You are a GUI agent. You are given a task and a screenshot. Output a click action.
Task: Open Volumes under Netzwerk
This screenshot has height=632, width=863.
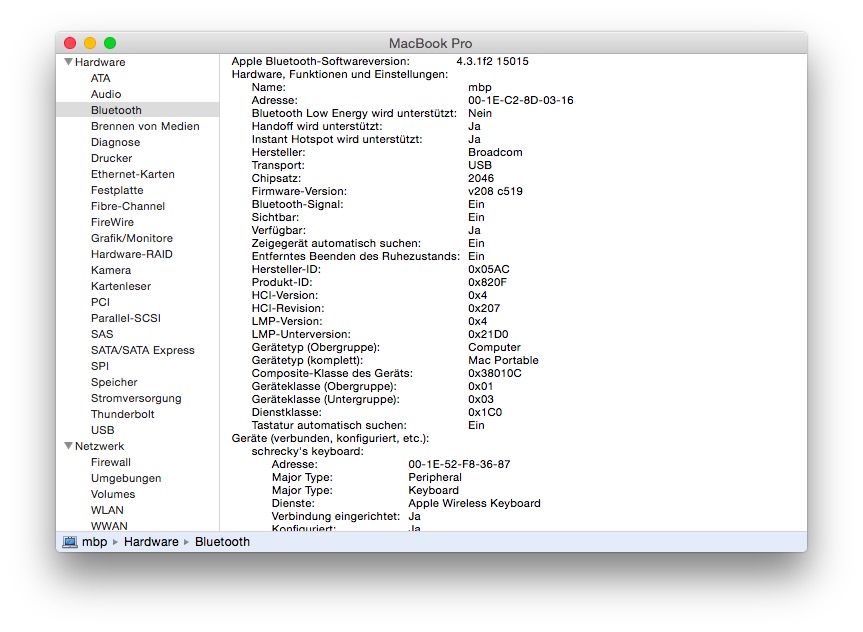[113, 494]
